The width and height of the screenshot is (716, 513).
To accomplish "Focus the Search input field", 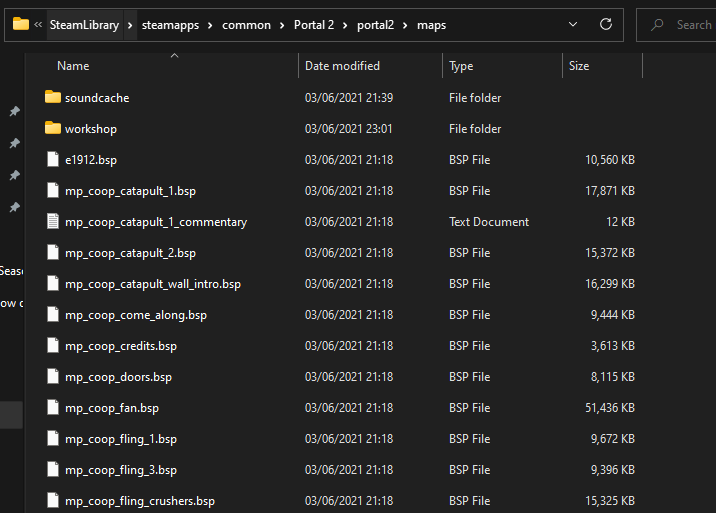I will coord(694,25).
